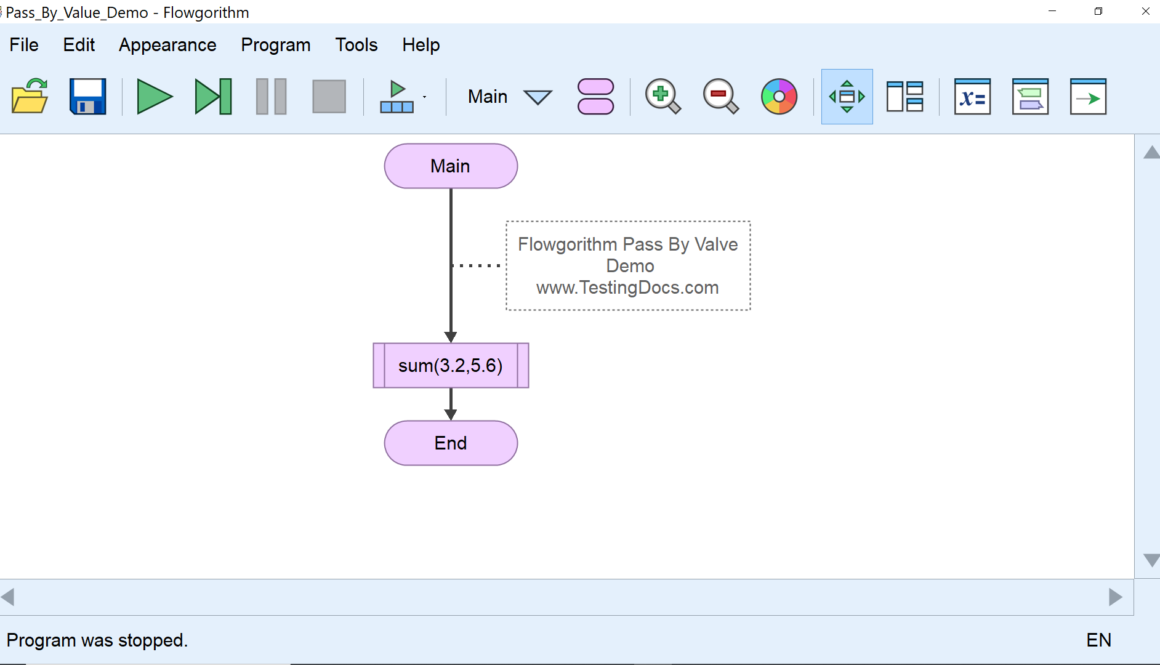Open the Appearance menu
Viewport: 1160px width, 665px height.
point(167,45)
